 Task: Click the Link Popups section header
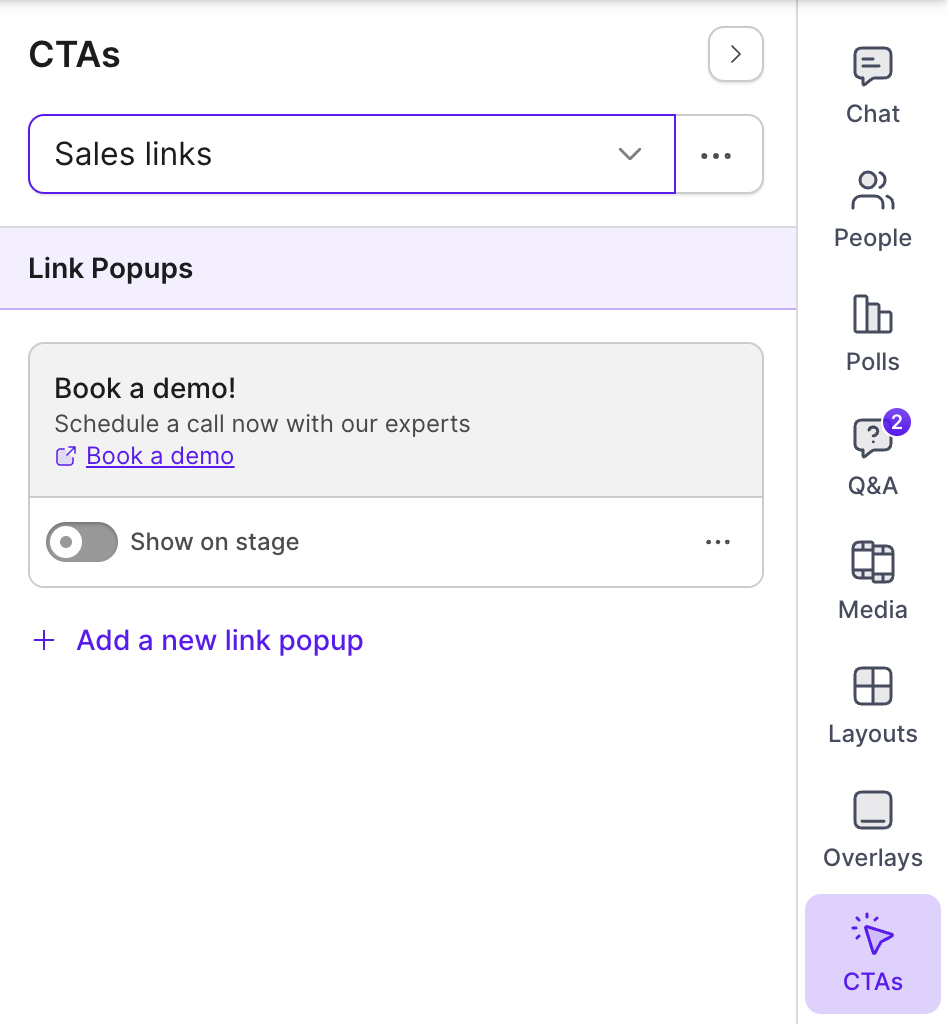398,268
